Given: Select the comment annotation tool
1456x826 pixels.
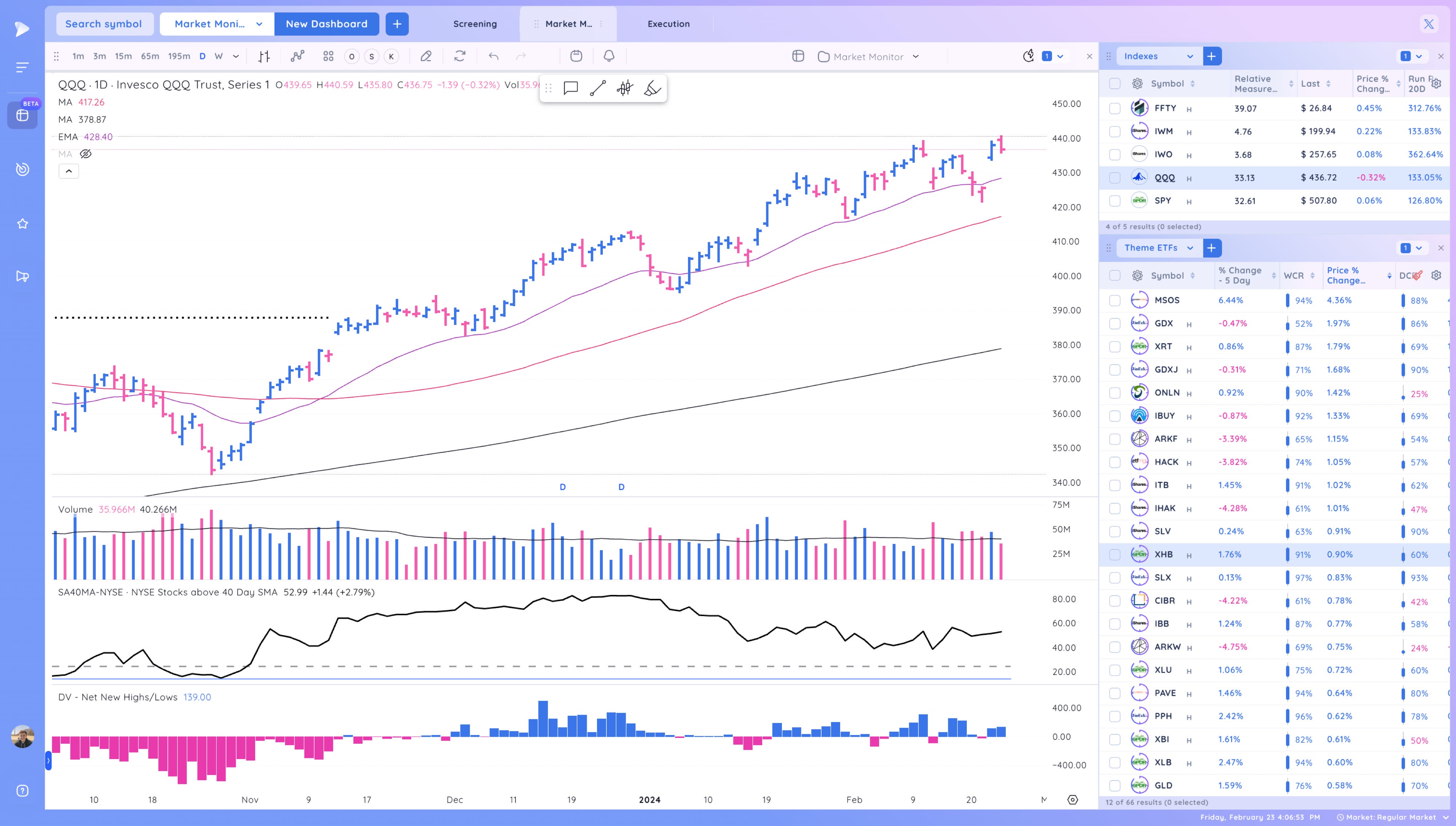Looking at the screenshot, I should click(x=570, y=88).
